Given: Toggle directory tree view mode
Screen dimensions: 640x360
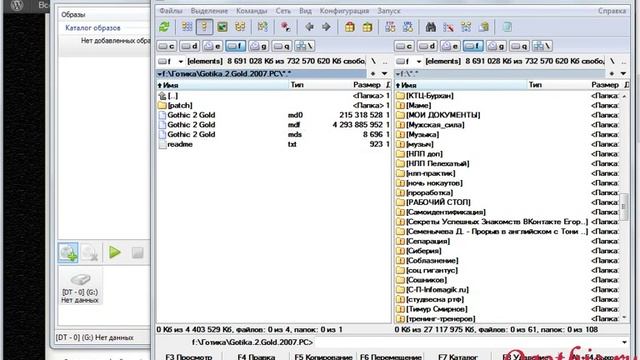Looking at the screenshot, I should (x=240, y=27).
